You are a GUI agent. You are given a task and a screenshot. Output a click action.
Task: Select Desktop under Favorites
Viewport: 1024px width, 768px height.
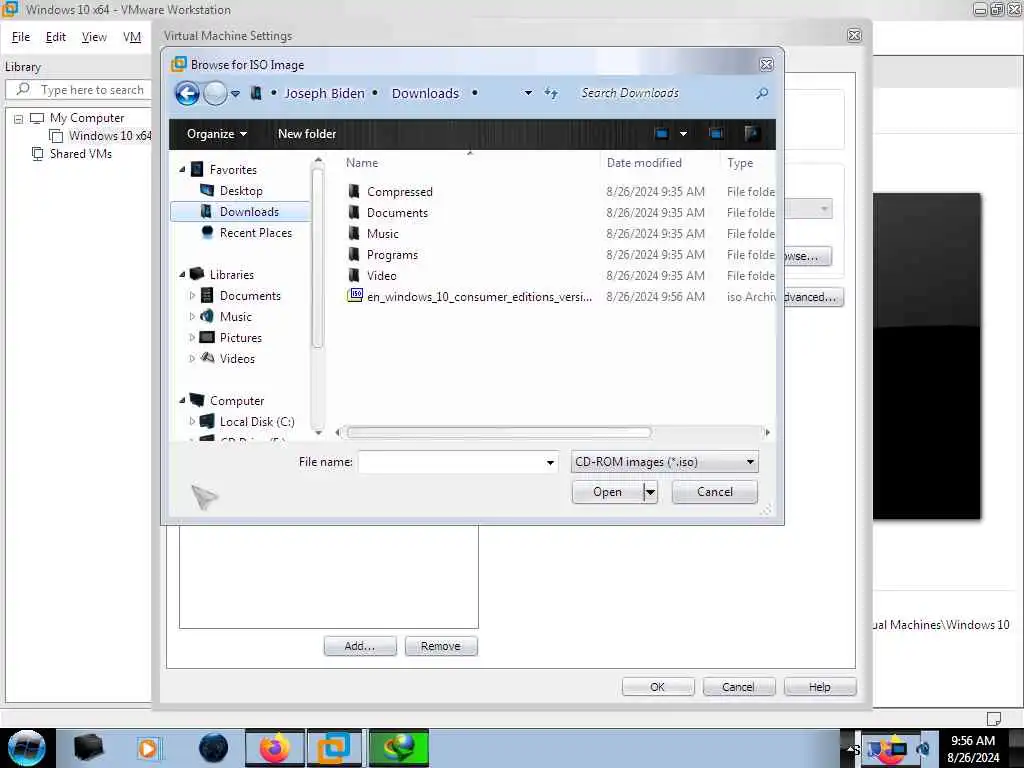pos(241,191)
